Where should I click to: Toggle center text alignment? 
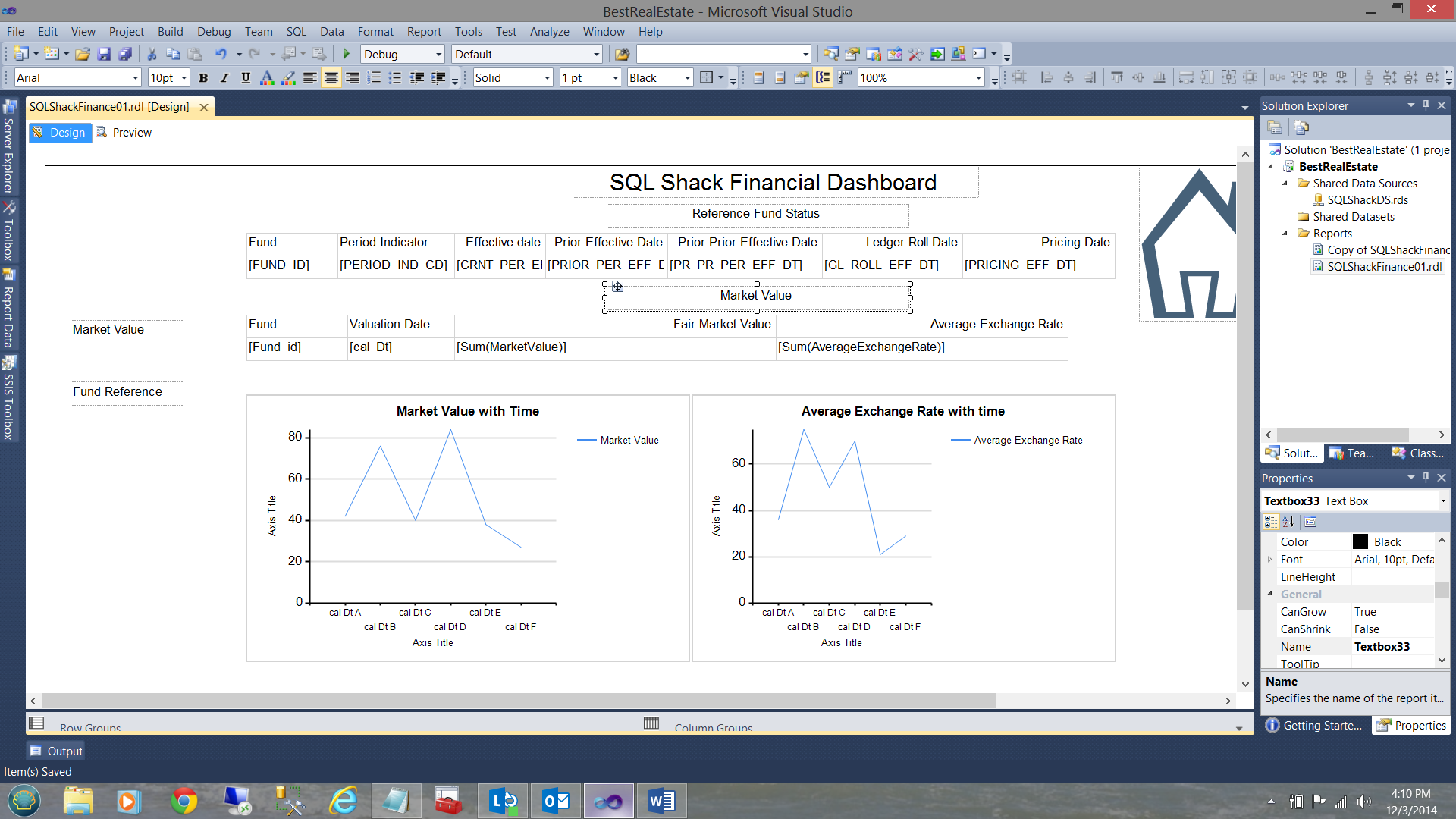coord(331,77)
